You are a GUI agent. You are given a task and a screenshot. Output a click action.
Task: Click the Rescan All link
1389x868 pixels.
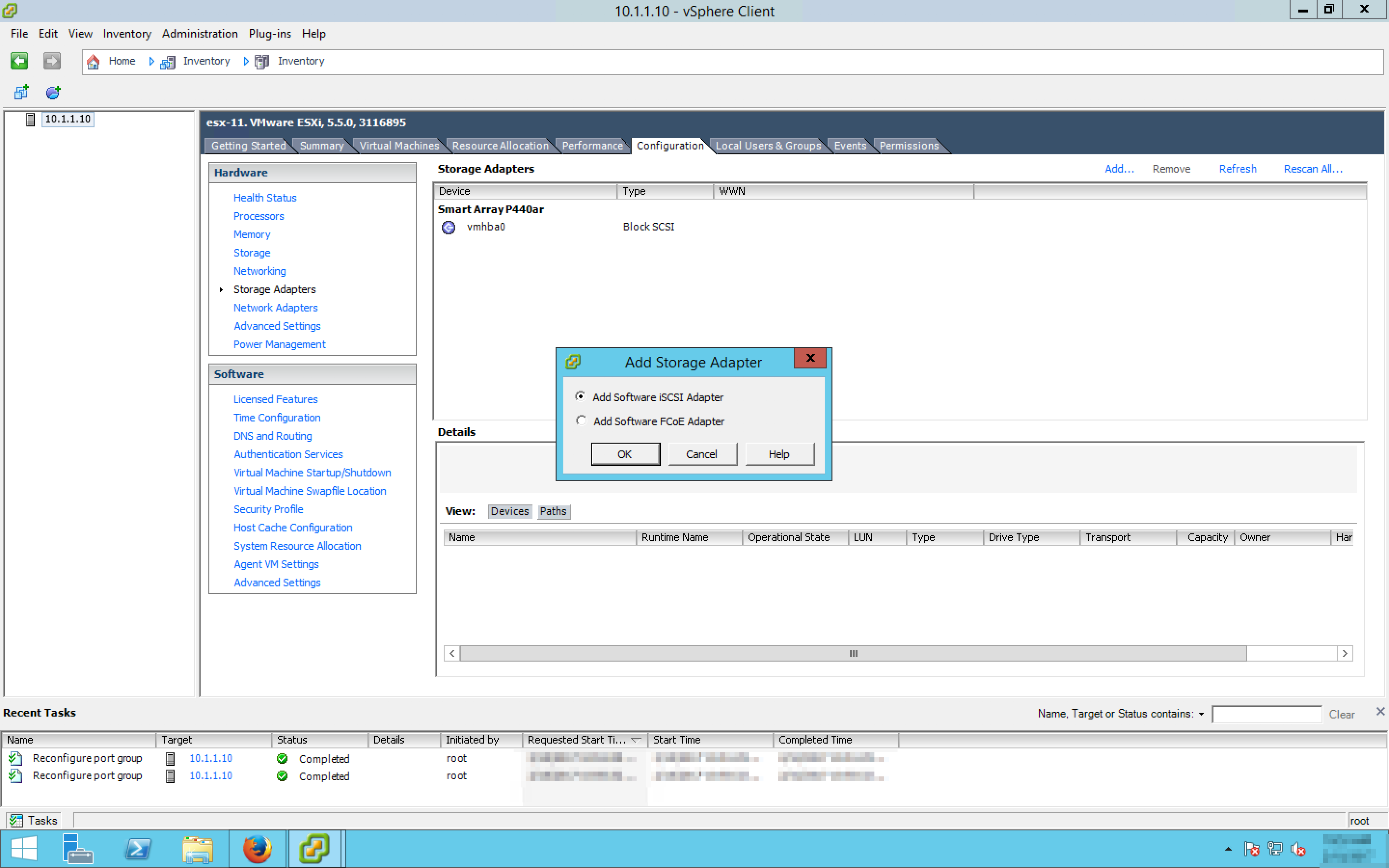tap(1312, 169)
